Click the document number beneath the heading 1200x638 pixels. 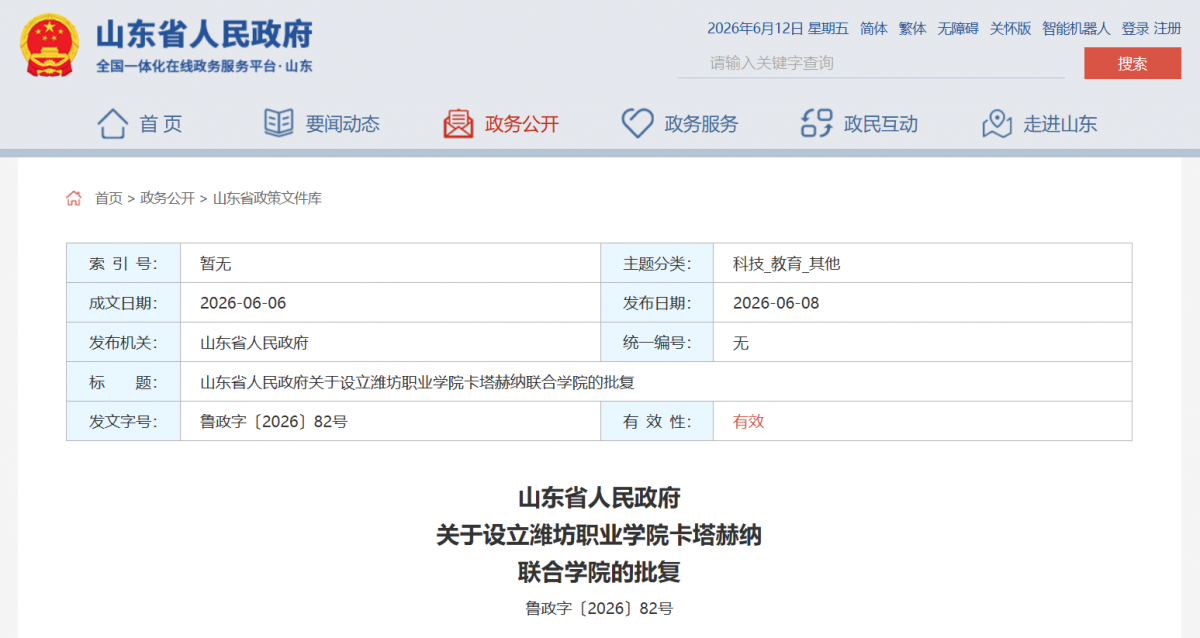click(599, 607)
